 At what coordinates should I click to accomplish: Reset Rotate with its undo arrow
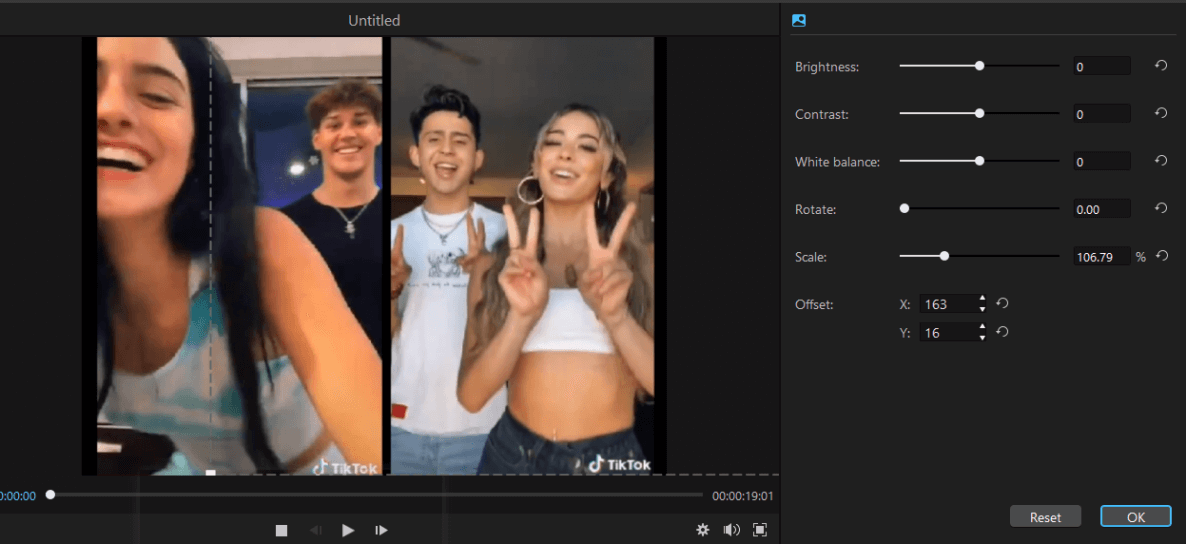click(1161, 208)
